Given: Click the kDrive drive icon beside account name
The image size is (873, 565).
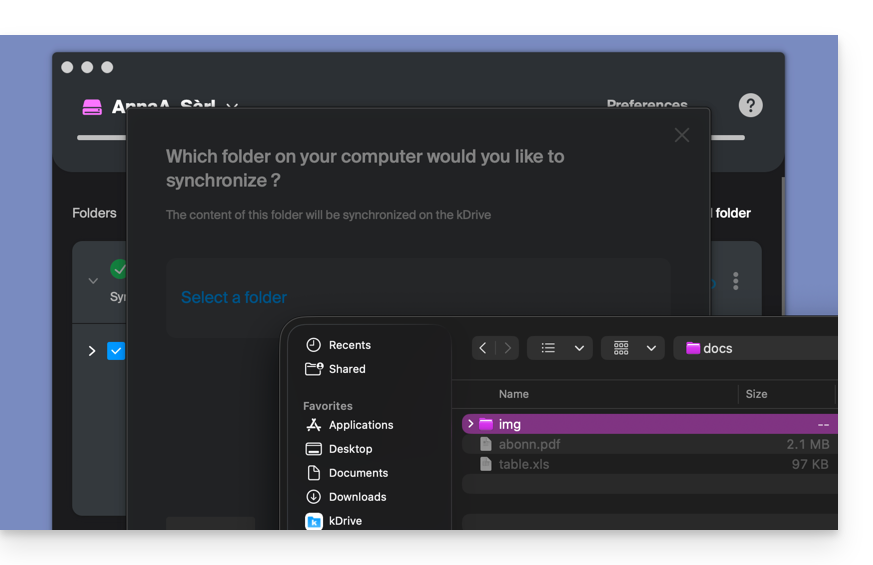Looking at the screenshot, I should [92, 107].
